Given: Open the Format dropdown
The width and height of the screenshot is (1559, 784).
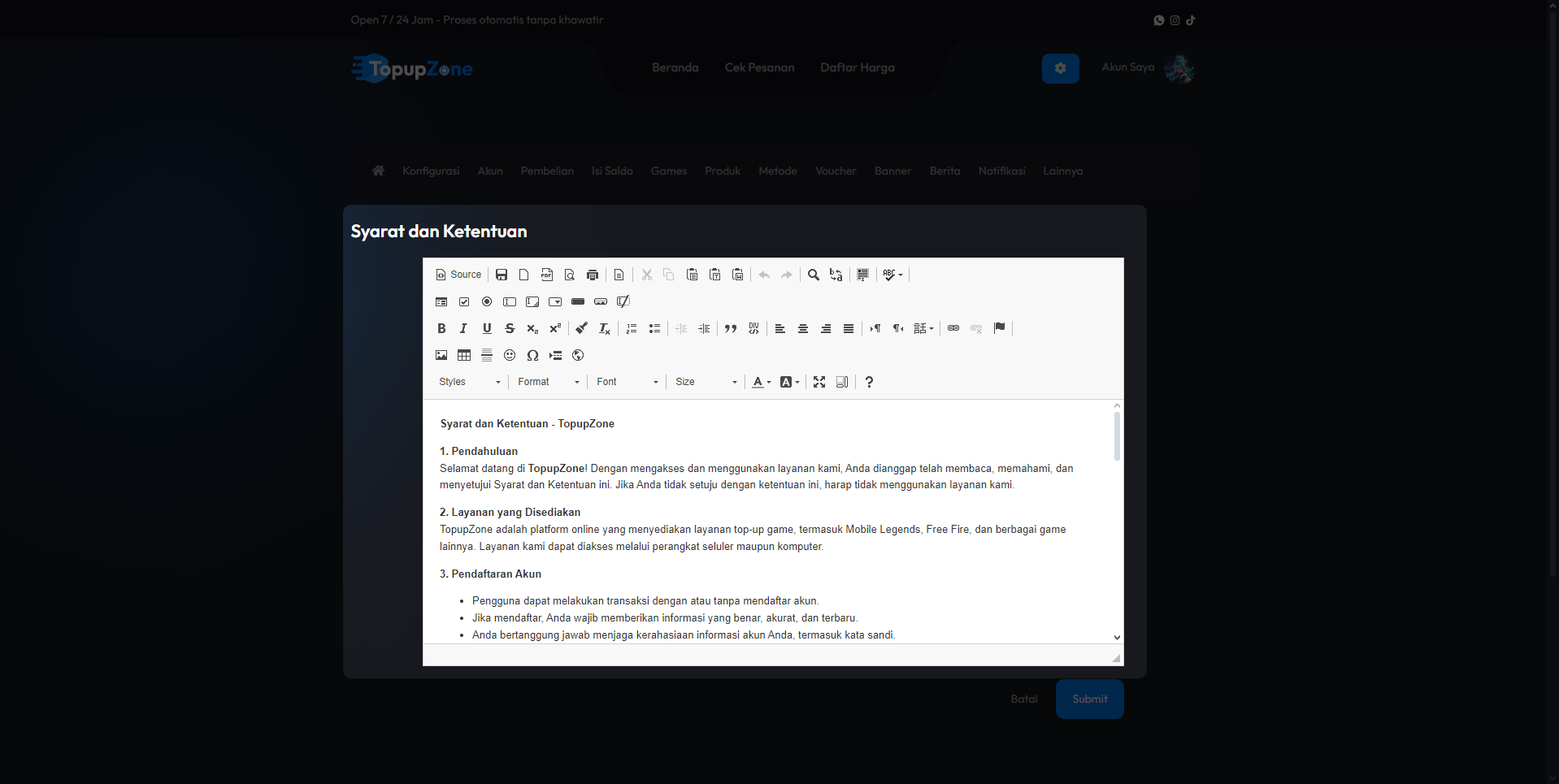Looking at the screenshot, I should pos(549,382).
